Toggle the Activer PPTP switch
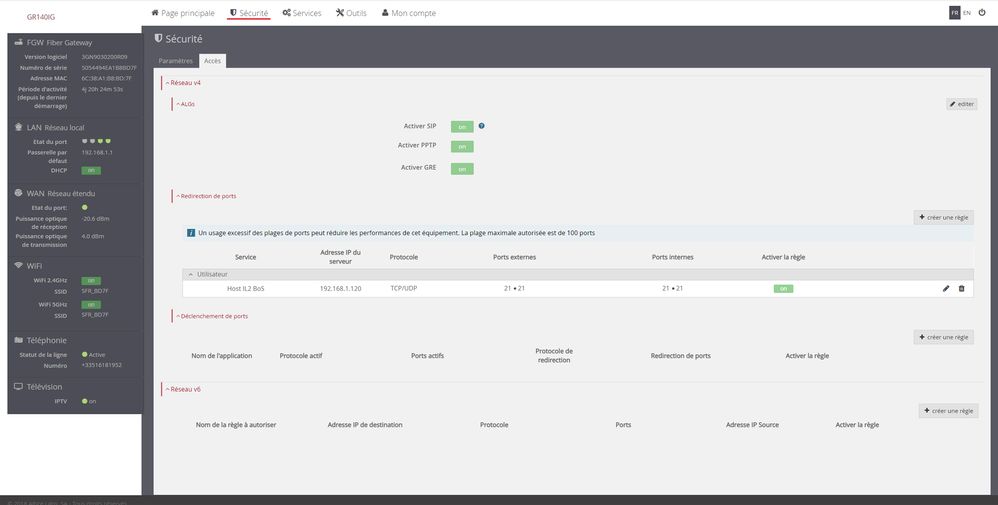This screenshot has height=505, width=998. [x=462, y=146]
